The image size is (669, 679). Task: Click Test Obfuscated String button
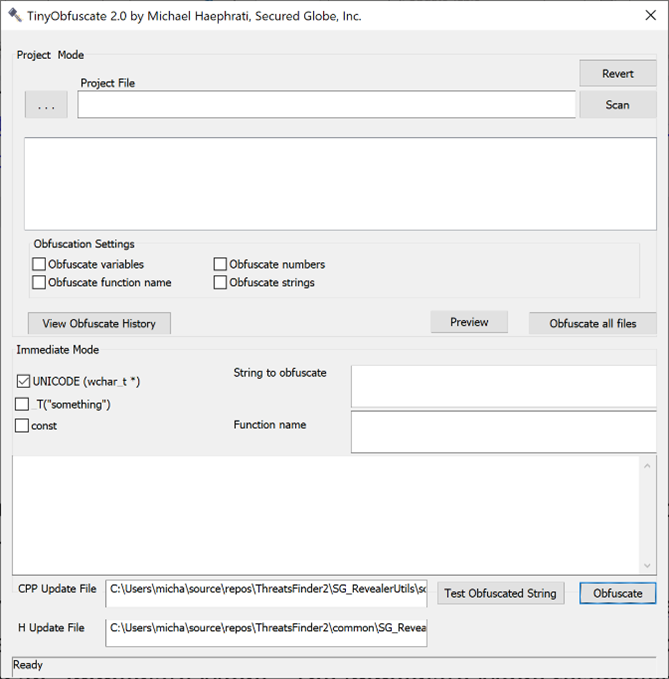tap(501, 593)
